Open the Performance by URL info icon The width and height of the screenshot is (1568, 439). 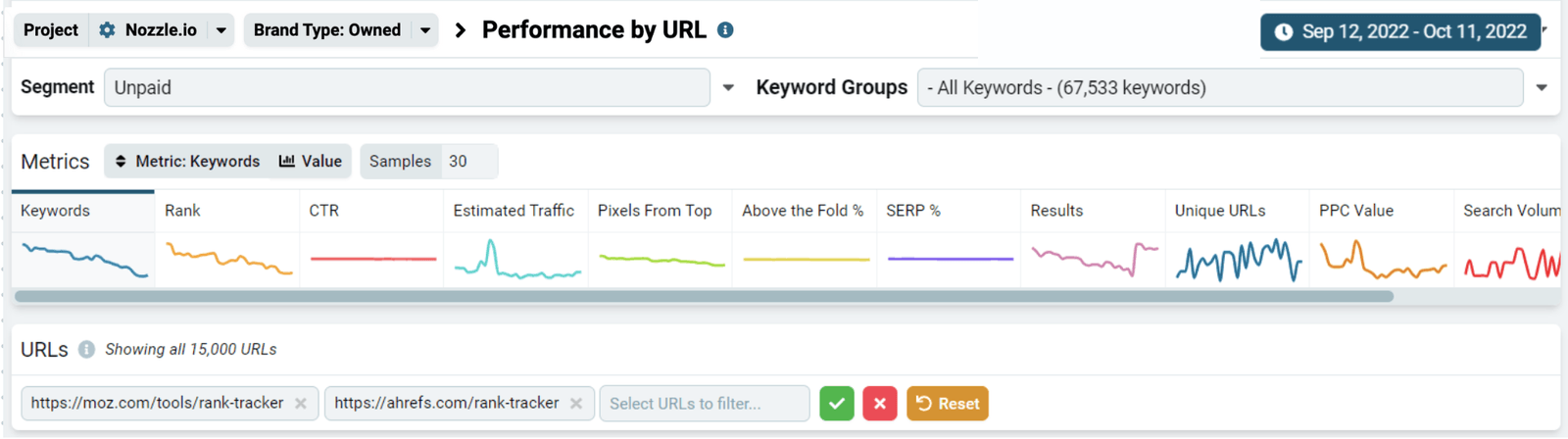pyautogui.click(x=725, y=30)
